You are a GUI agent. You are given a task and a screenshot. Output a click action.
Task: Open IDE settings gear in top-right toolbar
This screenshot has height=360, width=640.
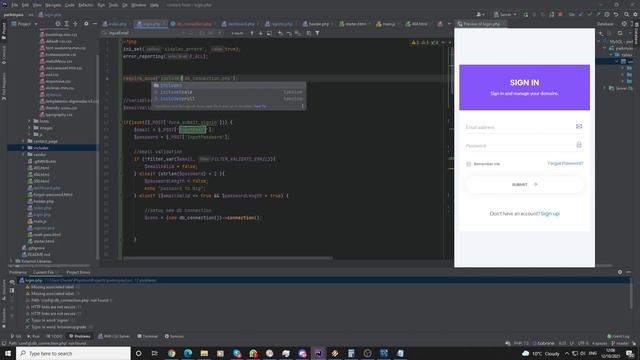click(x=636, y=14)
